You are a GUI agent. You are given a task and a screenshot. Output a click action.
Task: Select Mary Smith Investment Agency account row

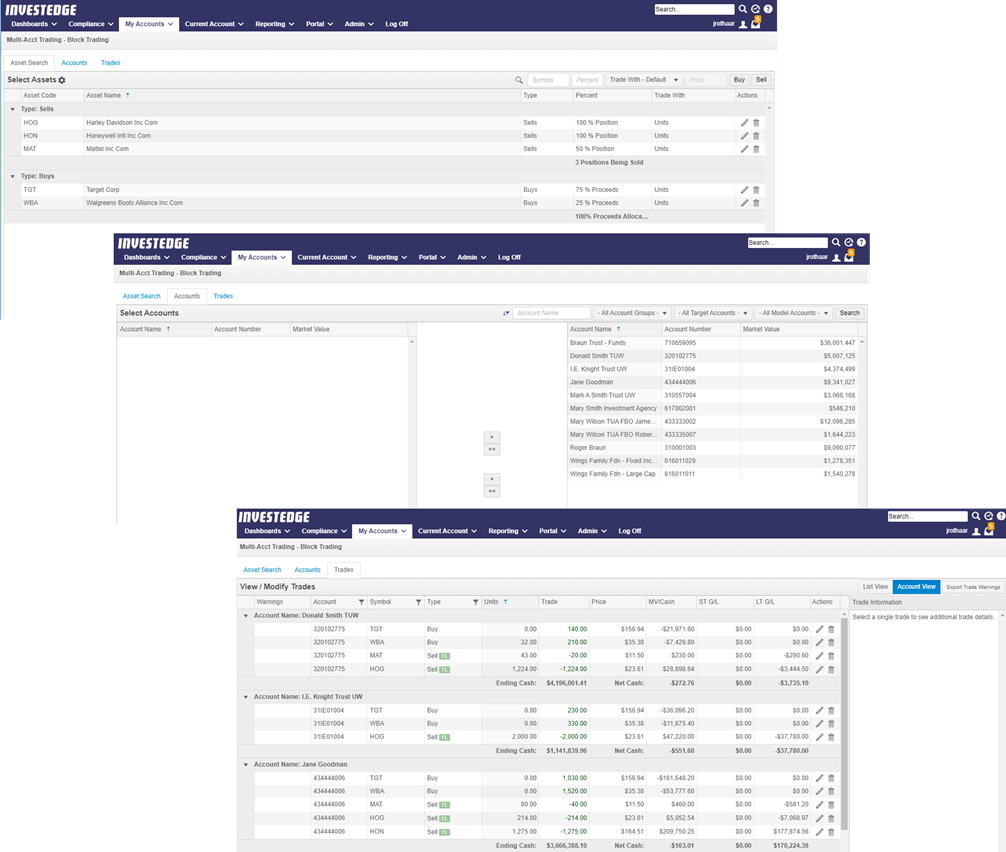click(712, 409)
